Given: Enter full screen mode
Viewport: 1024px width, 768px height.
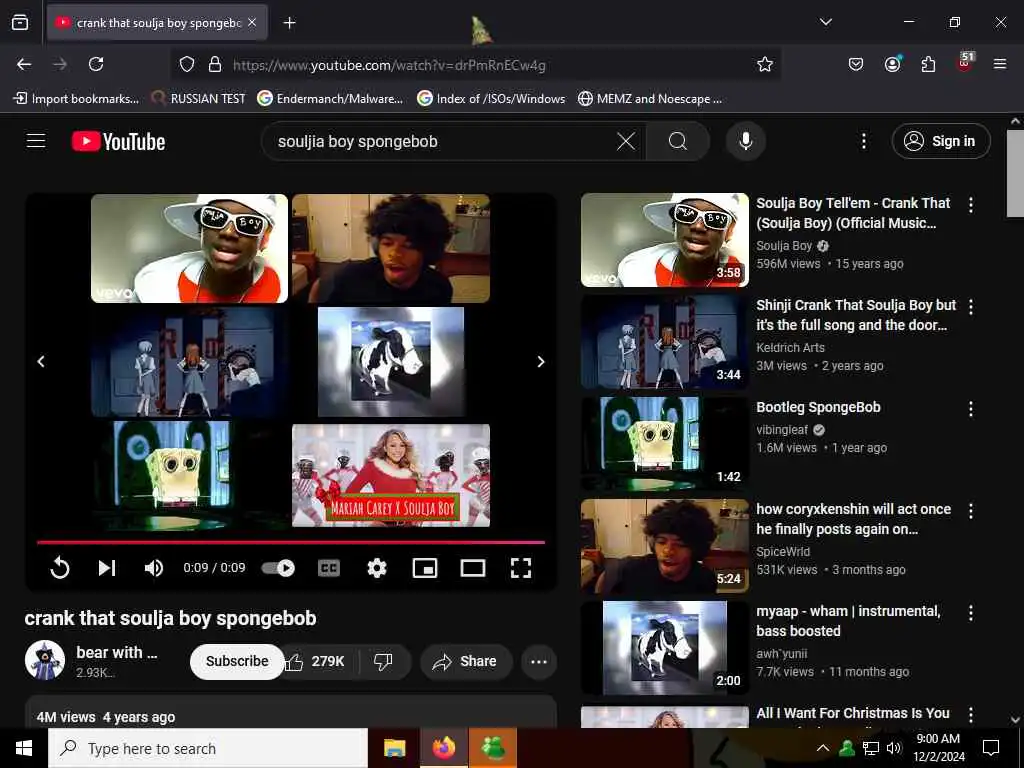Looking at the screenshot, I should 520,568.
